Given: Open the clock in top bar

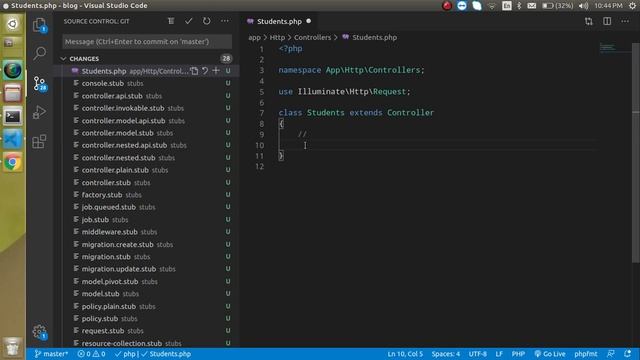Looking at the screenshot, I should [x=608, y=6].
